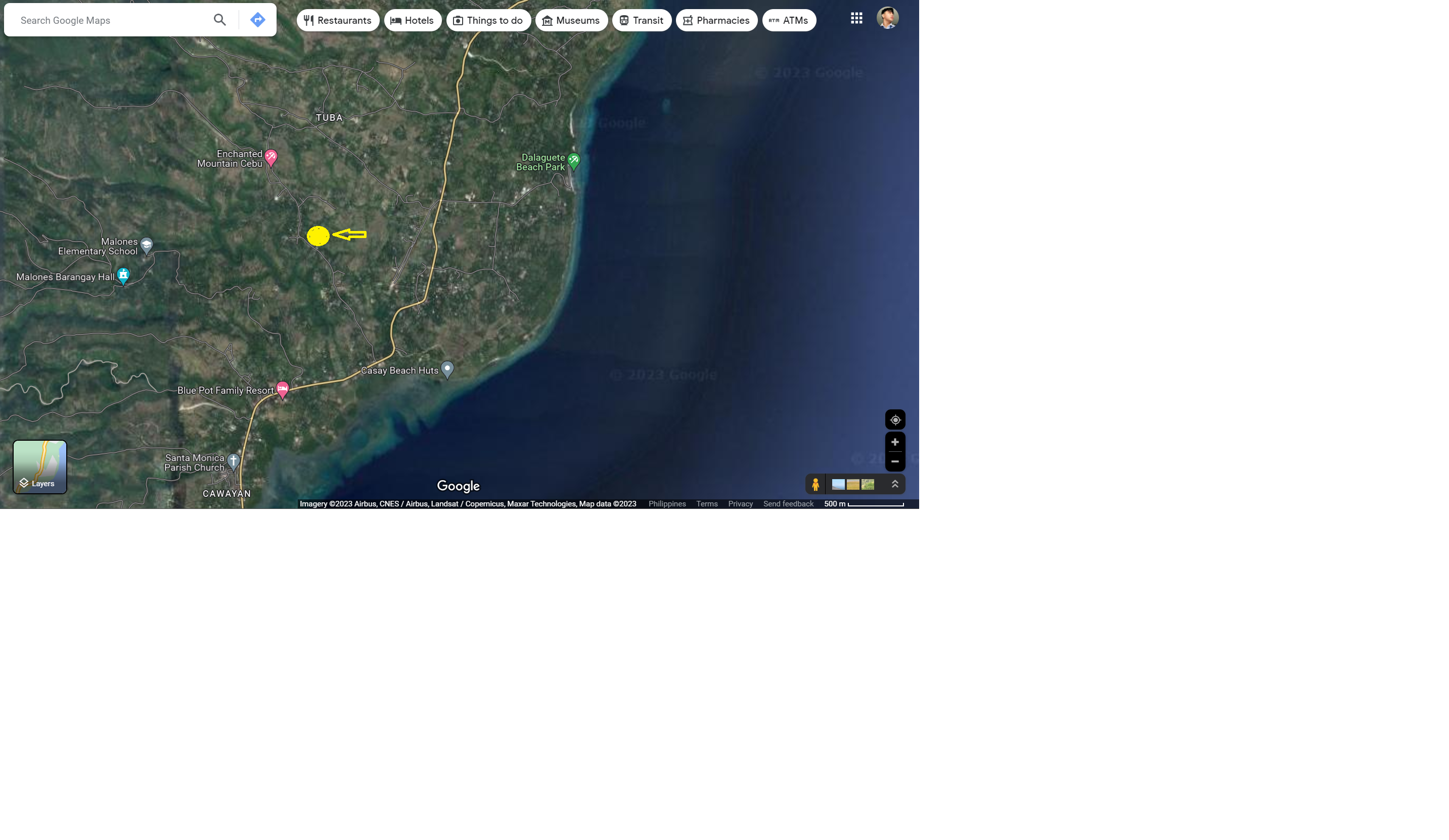This screenshot has height=840, width=1449.
Task: Zoom in with the plus button
Action: (895, 442)
